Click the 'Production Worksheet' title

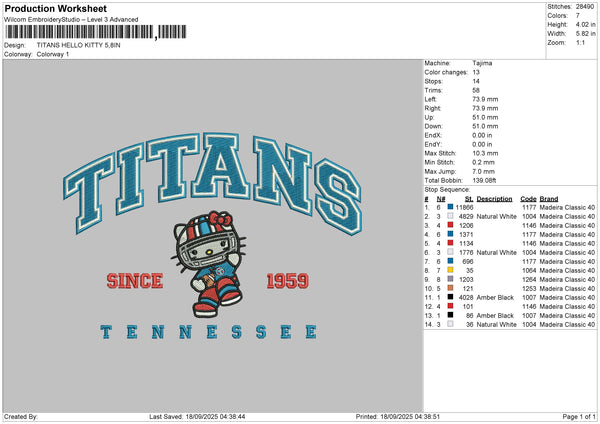click(56, 8)
